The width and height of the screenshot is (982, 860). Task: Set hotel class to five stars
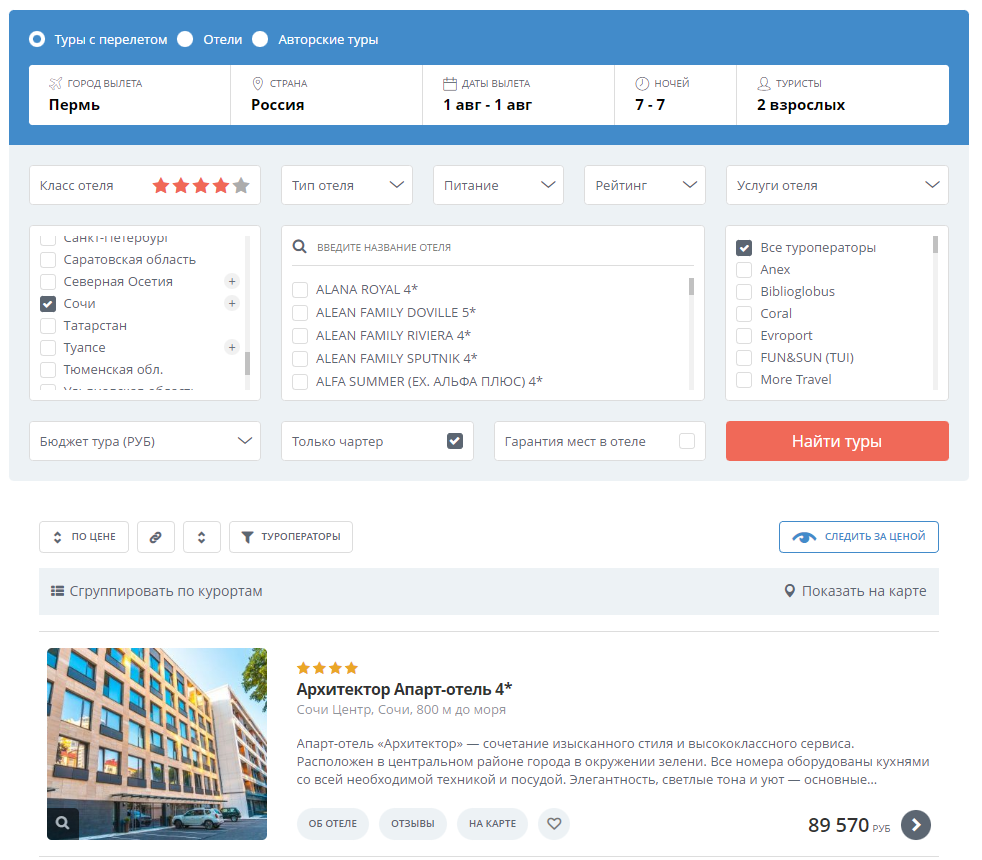(241, 185)
